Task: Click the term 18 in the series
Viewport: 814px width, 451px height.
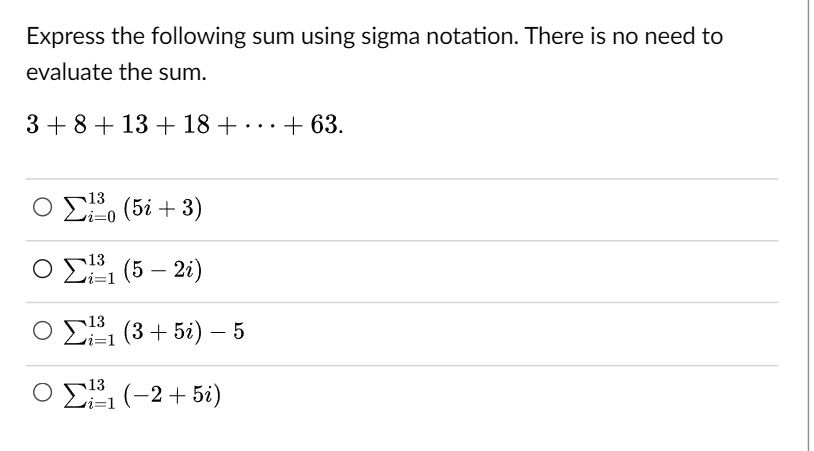Action: coord(196,125)
